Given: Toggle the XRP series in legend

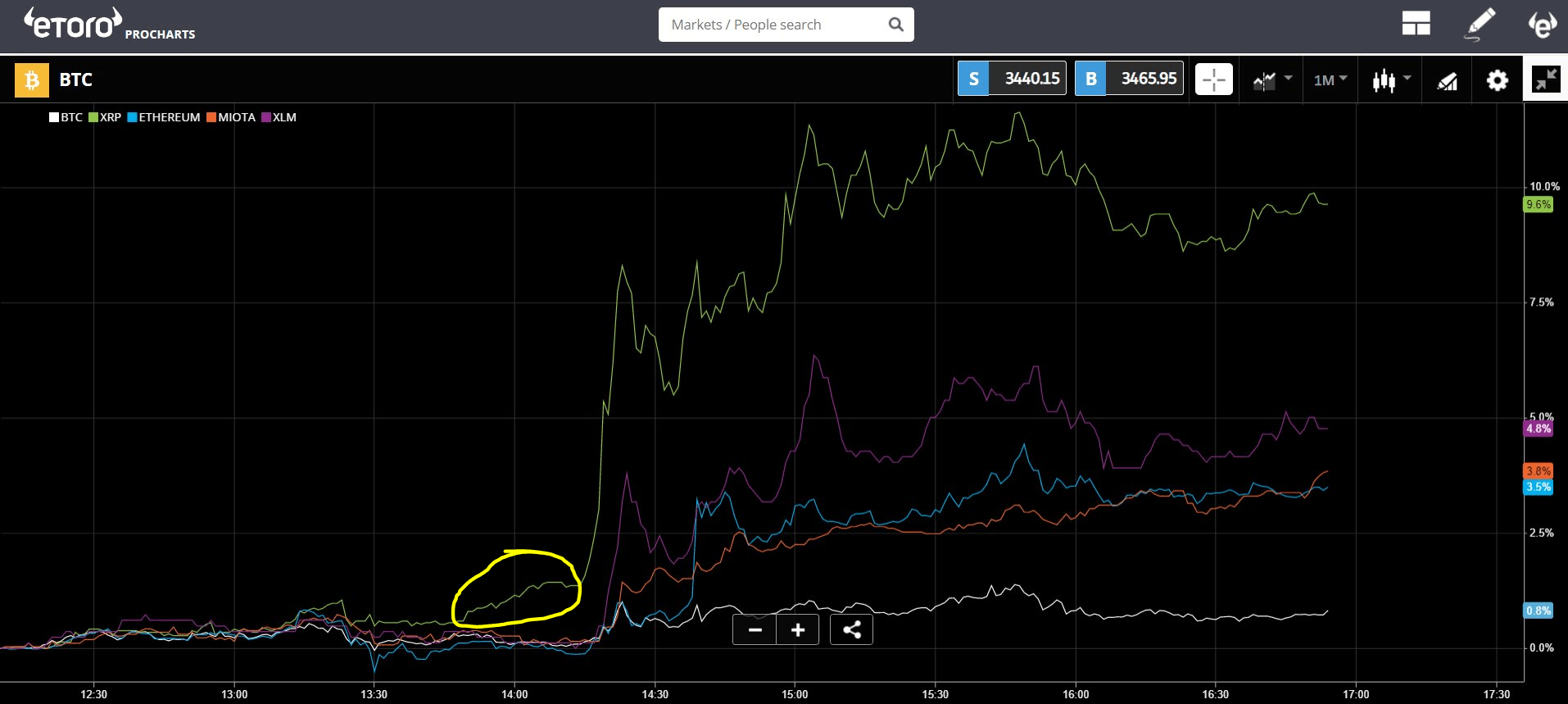Looking at the screenshot, I should click(105, 117).
